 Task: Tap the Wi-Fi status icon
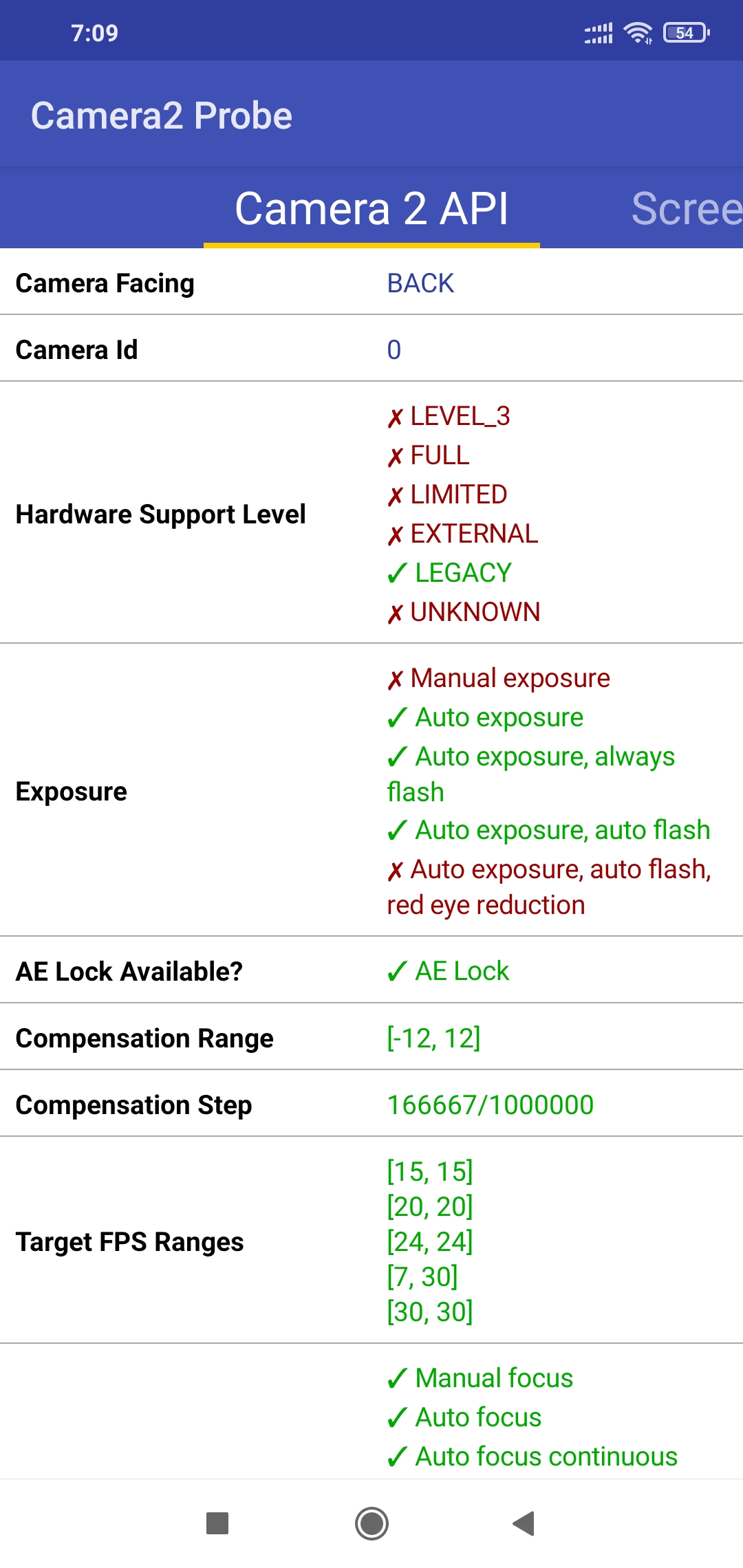pyautogui.click(x=636, y=31)
